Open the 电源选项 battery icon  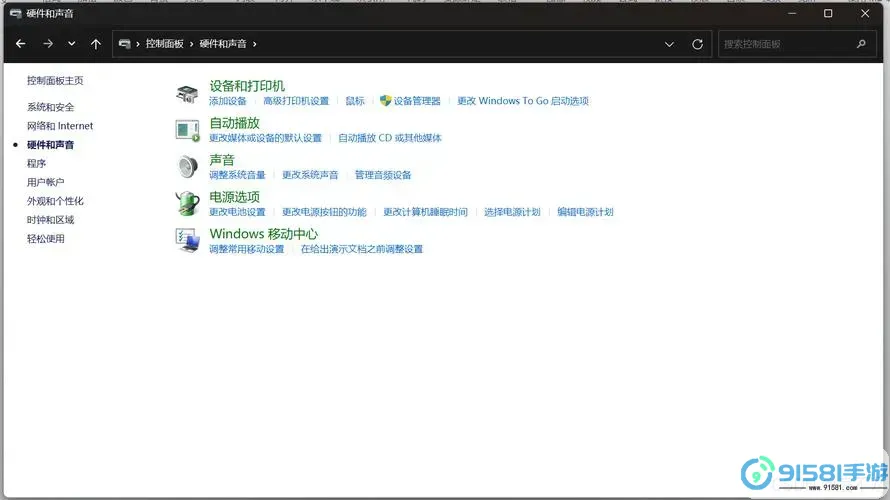[x=187, y=204]
